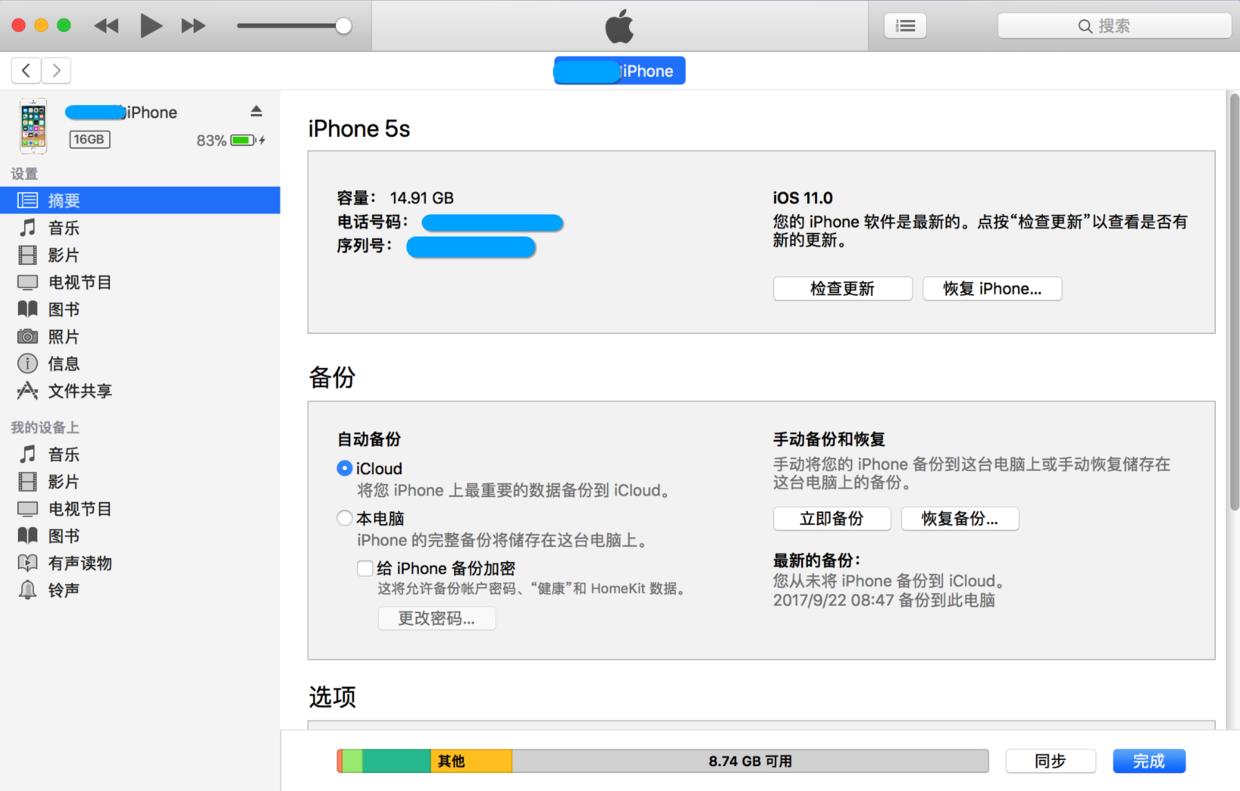Click the back navigation arrow
This screenshot has height=791, width=1240.
[x=25, y=70]
